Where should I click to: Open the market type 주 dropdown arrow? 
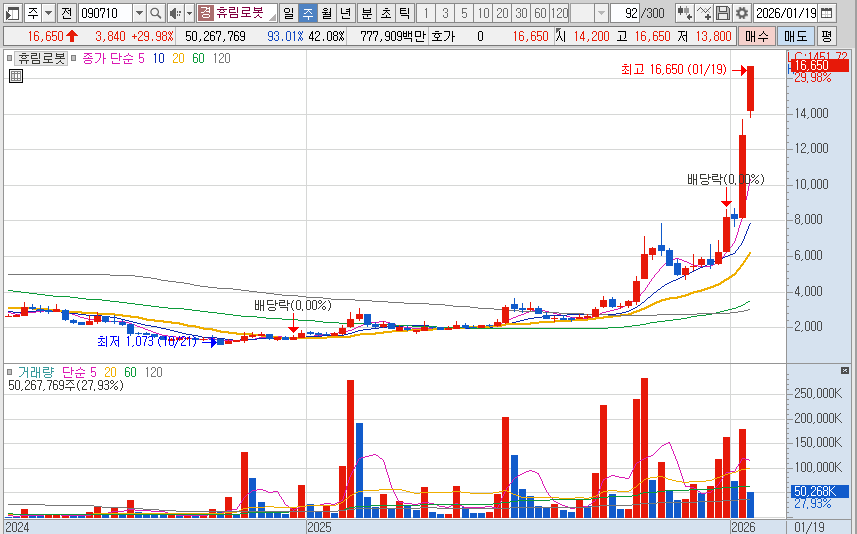(49, 13)
